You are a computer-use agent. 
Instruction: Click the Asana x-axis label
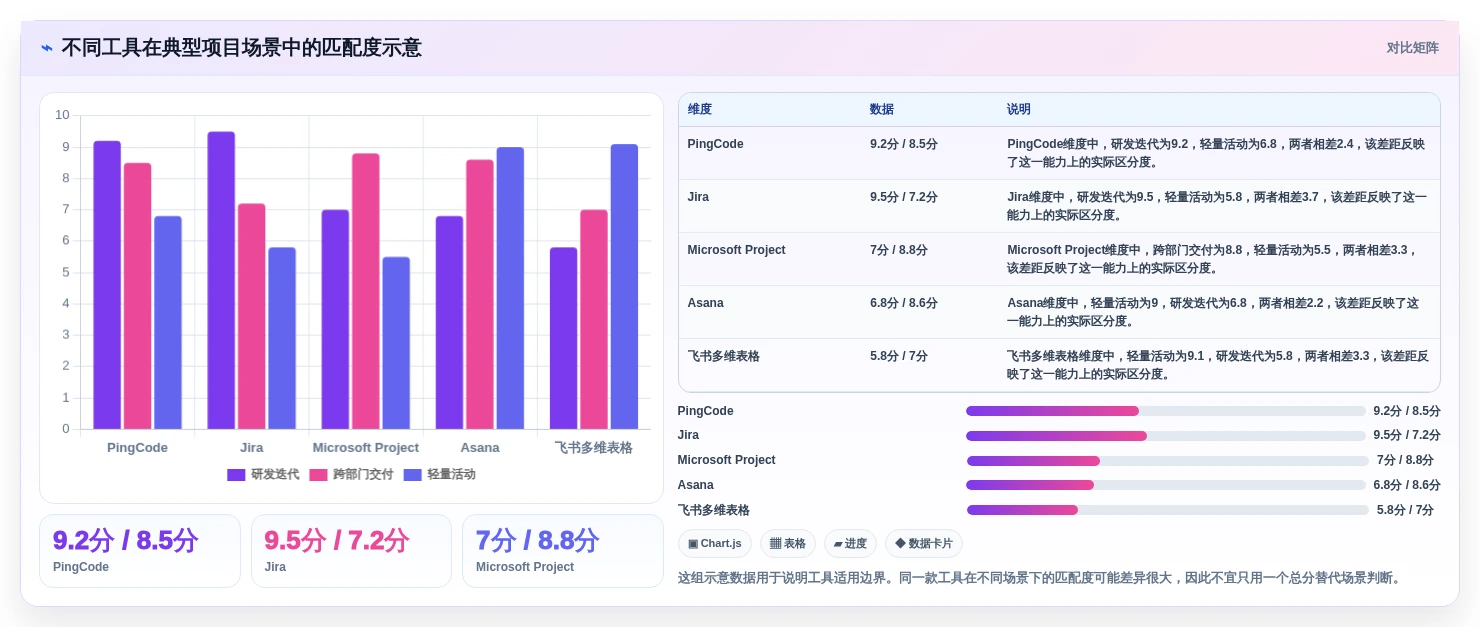480,448
